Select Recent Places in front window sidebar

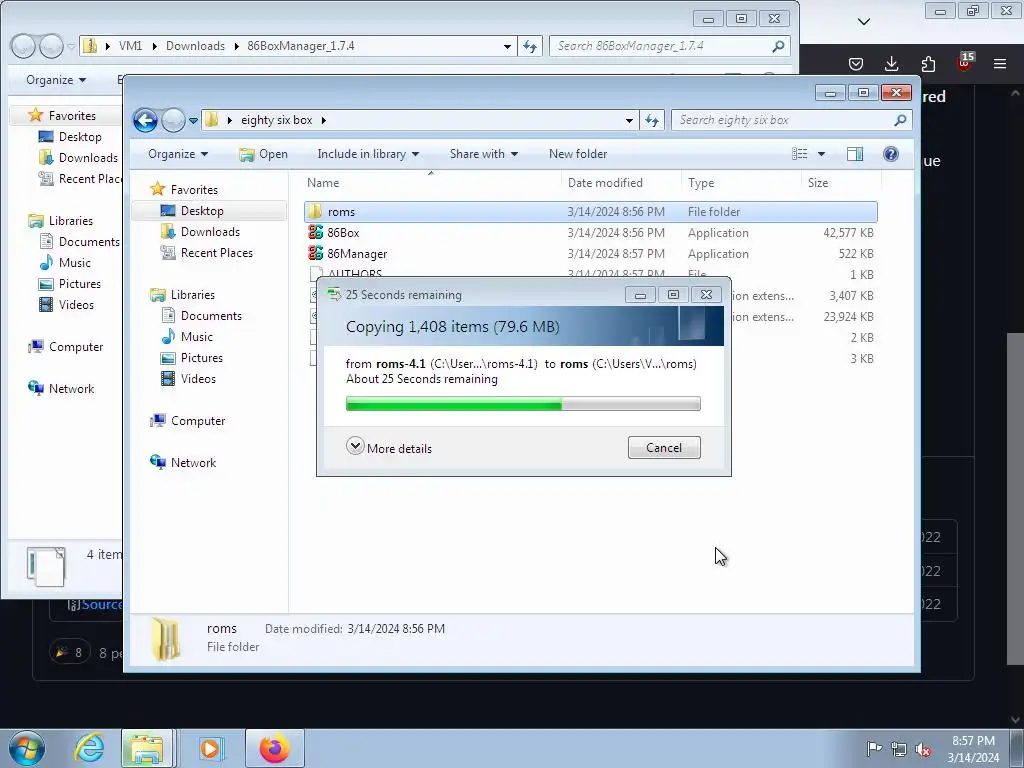point(216,253)
